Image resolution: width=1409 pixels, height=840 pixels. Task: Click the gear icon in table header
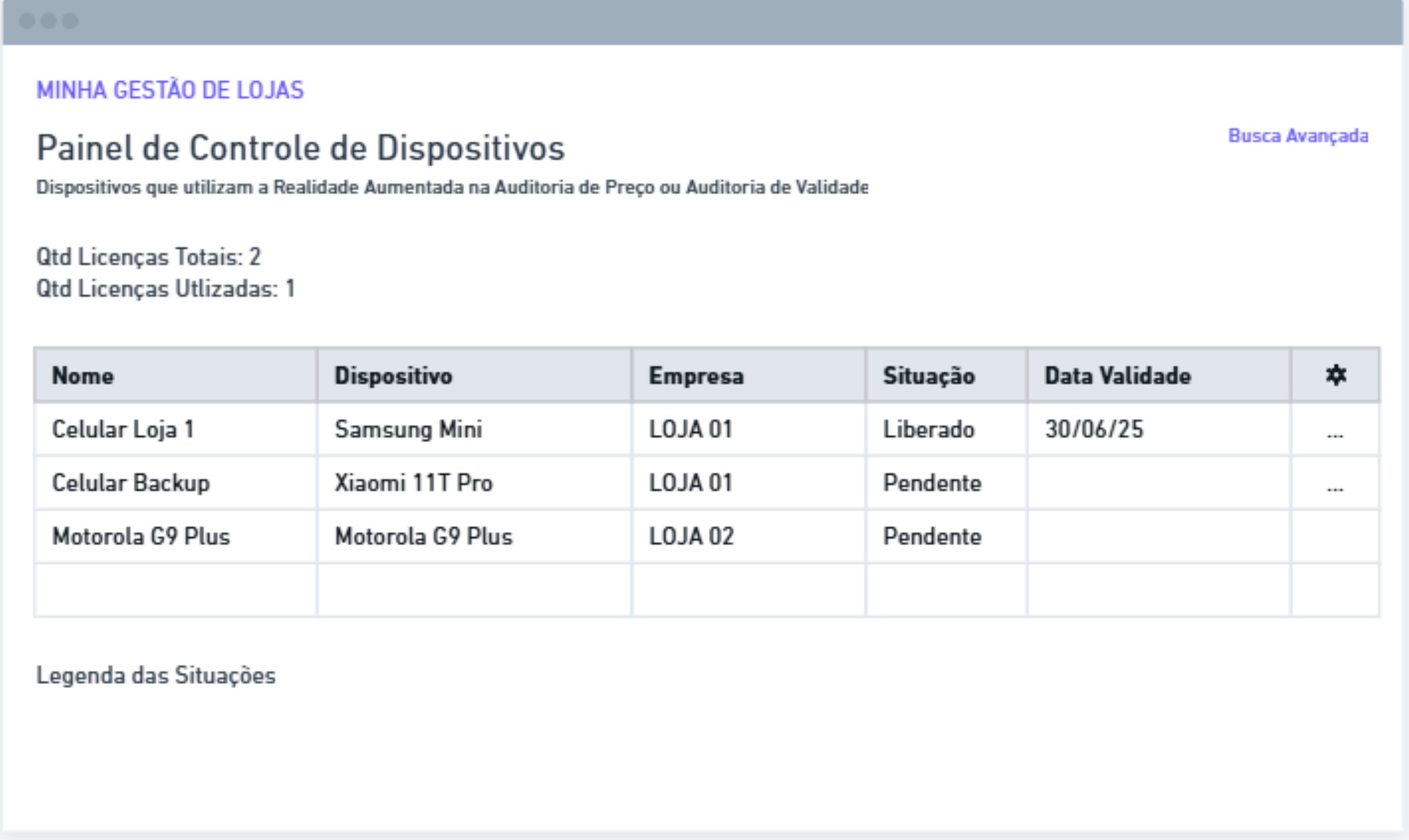coord(1336,375)
